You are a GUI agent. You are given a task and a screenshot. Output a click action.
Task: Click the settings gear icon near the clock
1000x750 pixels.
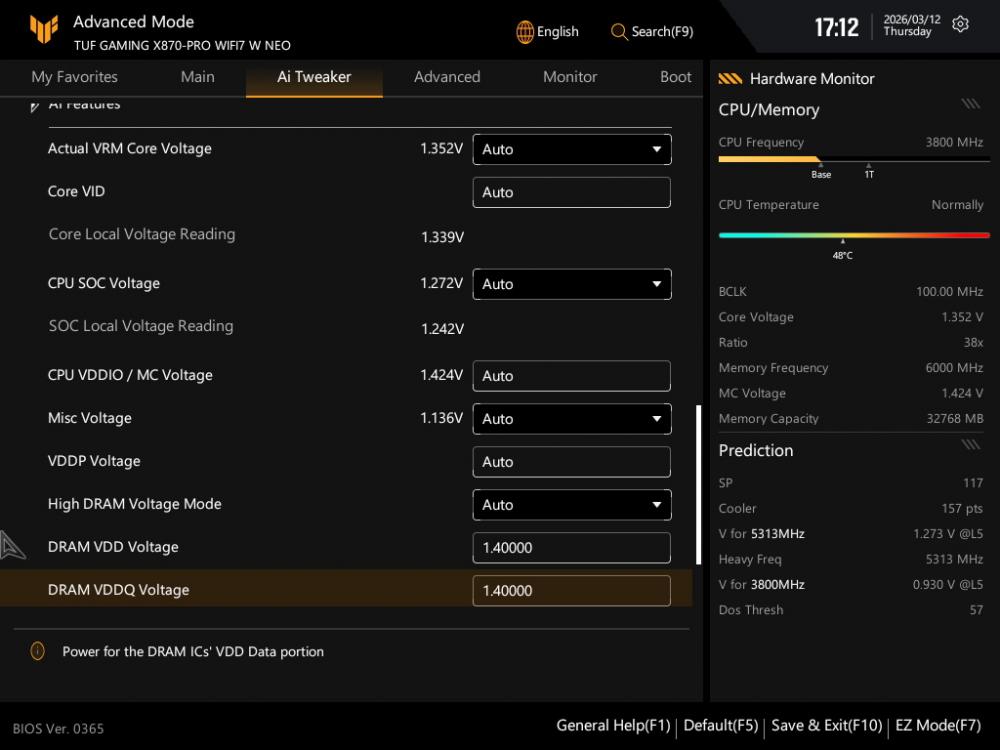pos(960,25)
